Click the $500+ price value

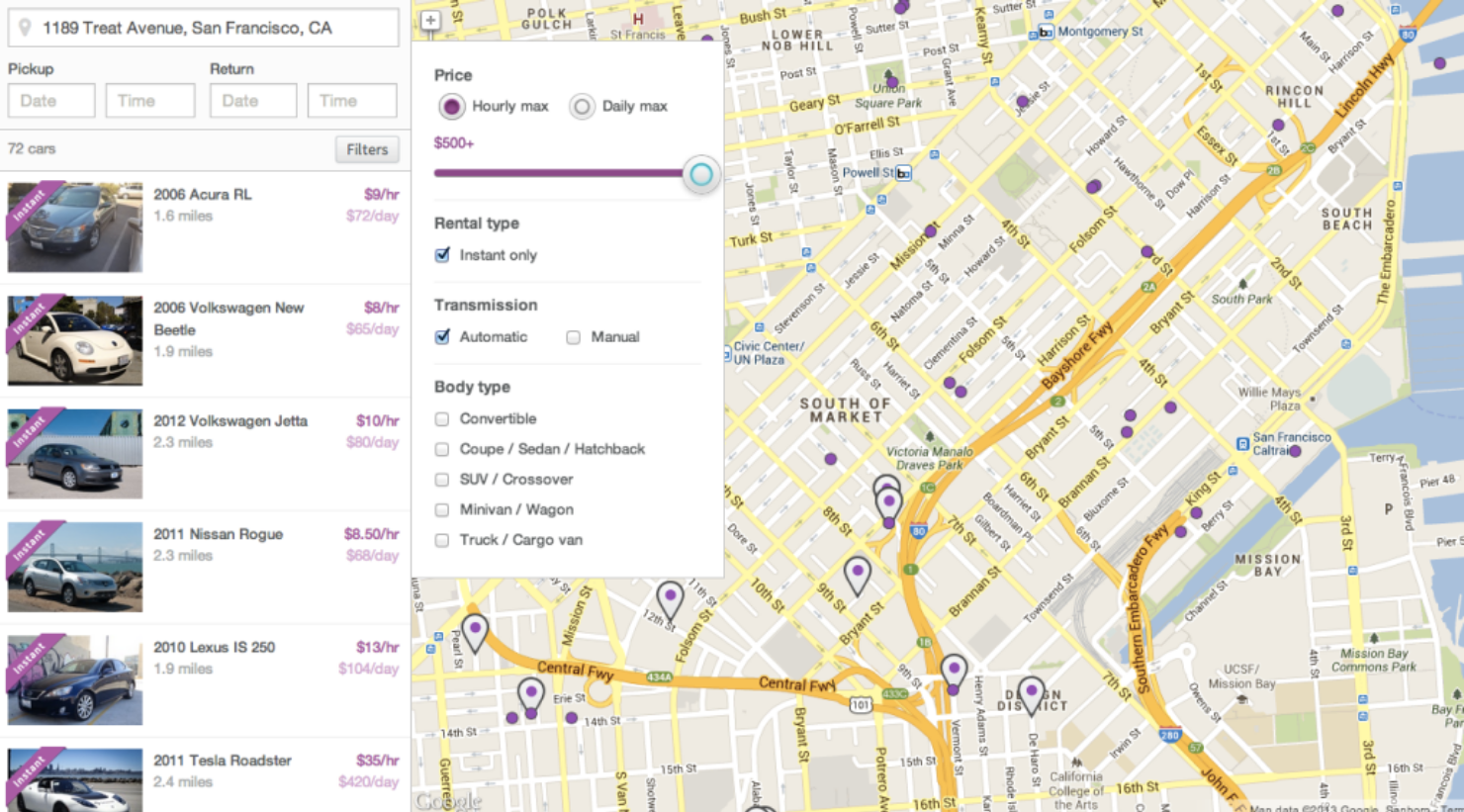[x=454, y=143]
